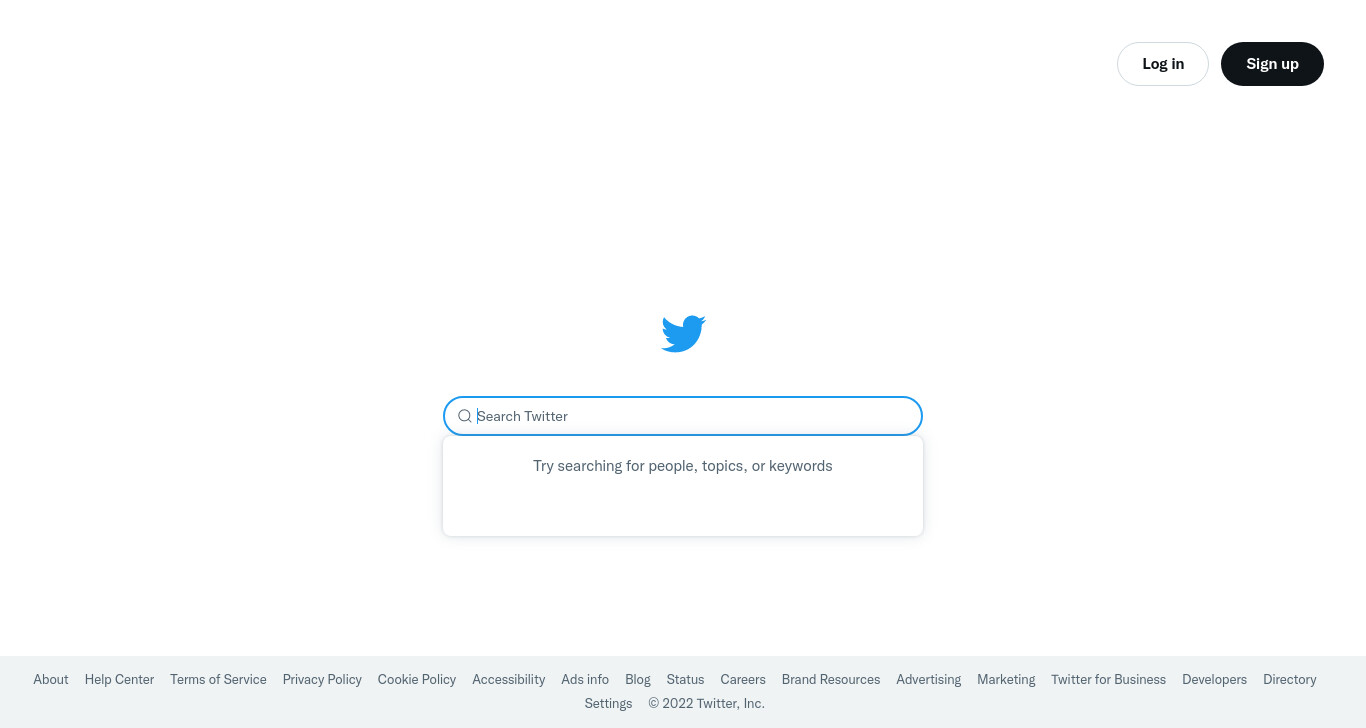Open the Cookie Policy link
The height and width of the screenshot is (728, 1366).
click(x=417, y=679)
